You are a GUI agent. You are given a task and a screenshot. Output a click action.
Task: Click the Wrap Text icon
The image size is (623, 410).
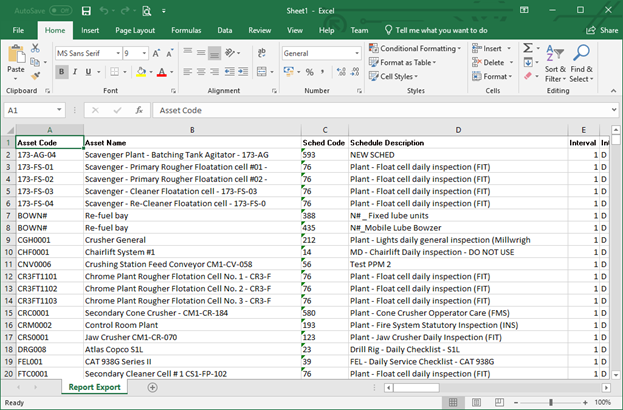click(x=262, y=53)
